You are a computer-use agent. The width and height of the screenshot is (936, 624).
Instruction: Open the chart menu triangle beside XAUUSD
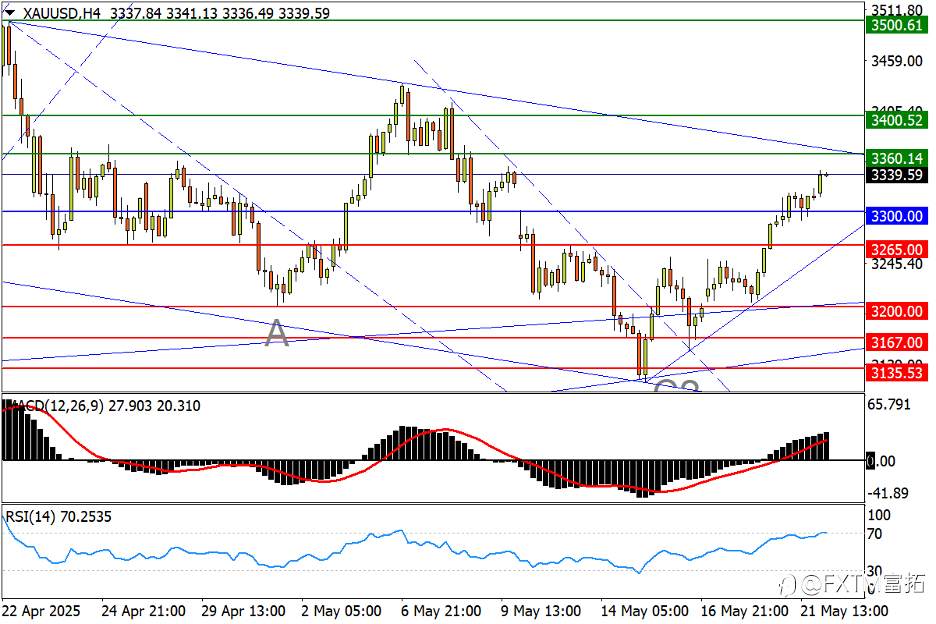[10, 12]
